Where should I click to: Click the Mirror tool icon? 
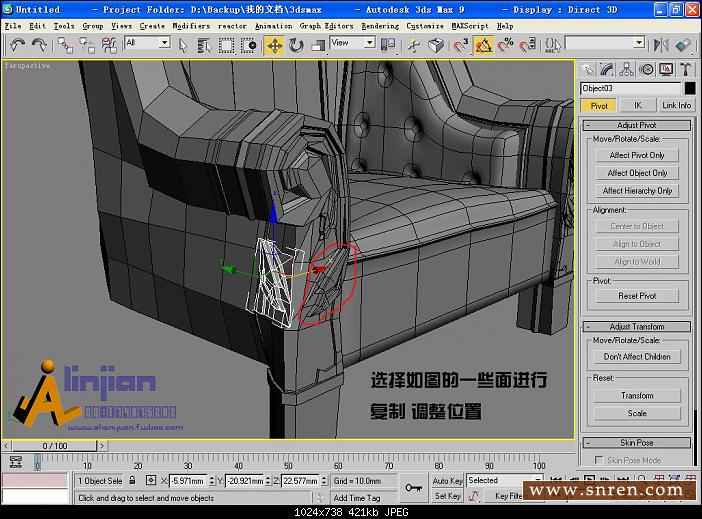pyautogui.click(x=661, y=45)
